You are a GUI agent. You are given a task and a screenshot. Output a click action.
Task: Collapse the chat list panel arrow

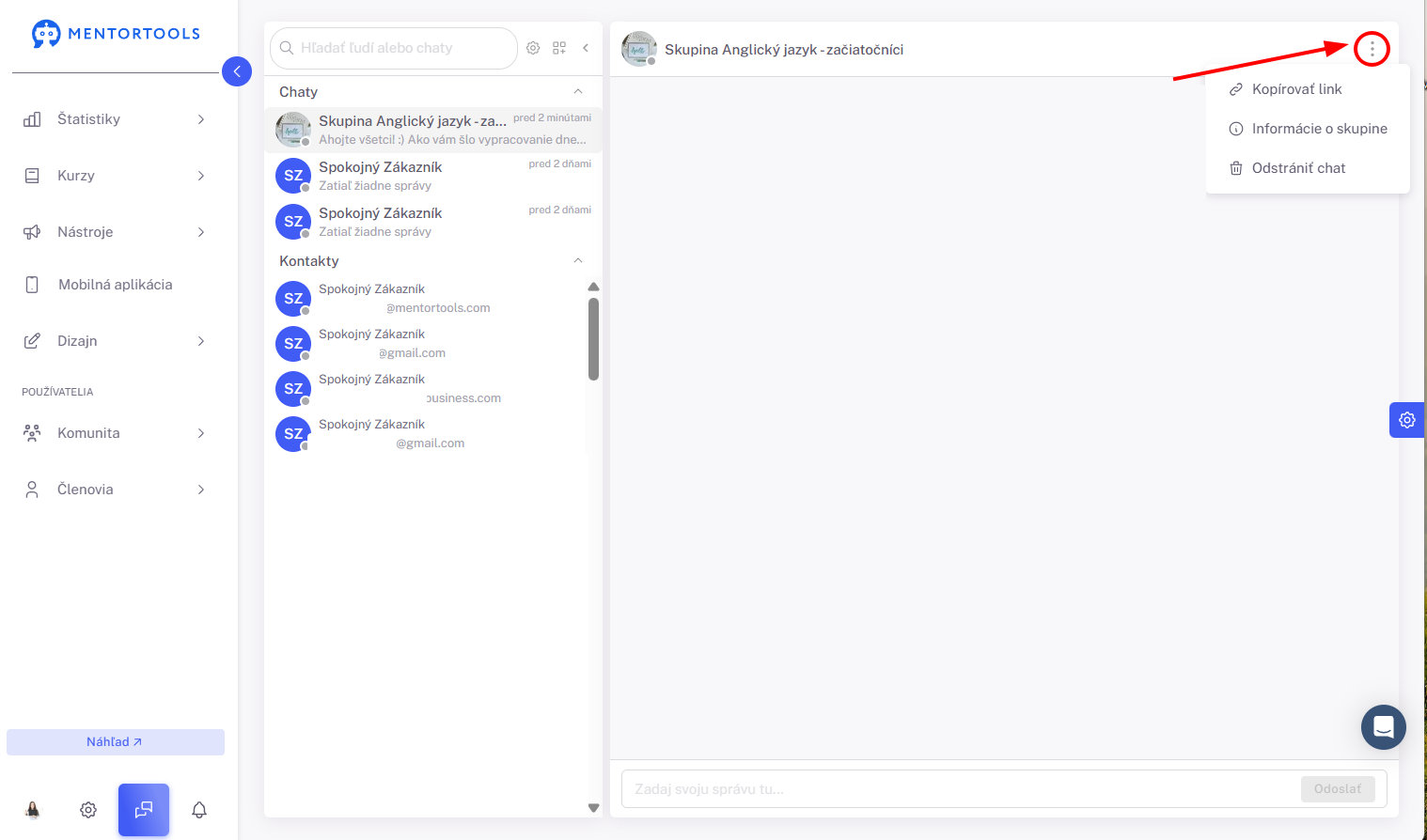tap(586, 48)
